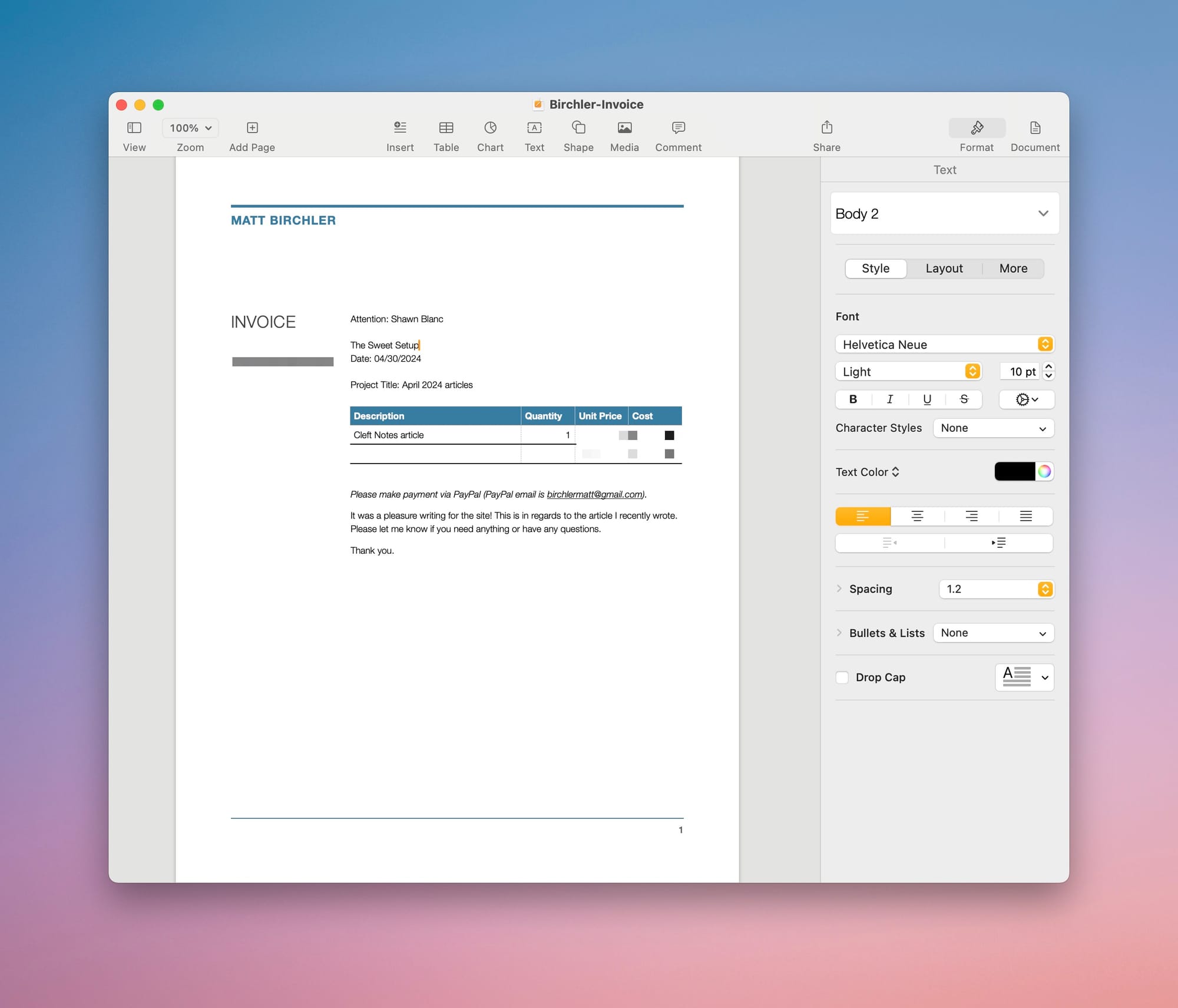1178x1008 pixels.
Task: Click the black Text Color swatch
Action: [x=1014, y=471]
